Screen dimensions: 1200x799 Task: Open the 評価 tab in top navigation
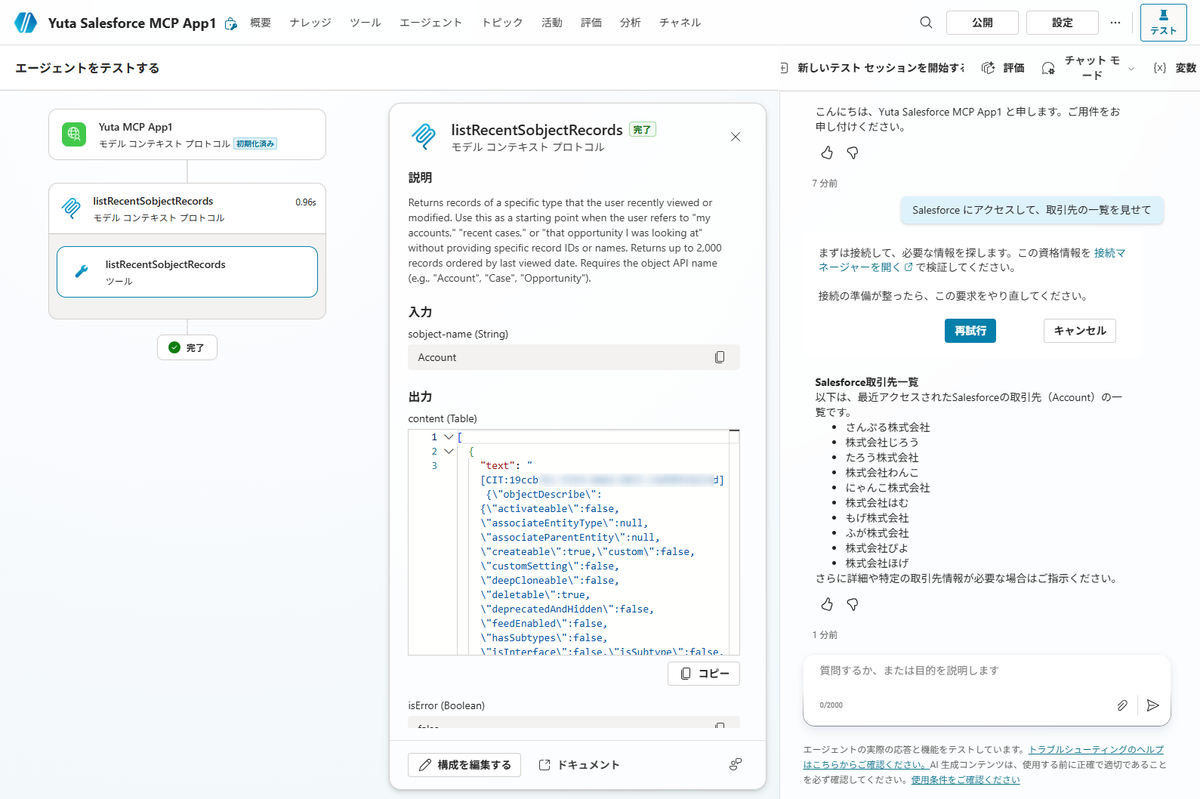pos(591,23)
